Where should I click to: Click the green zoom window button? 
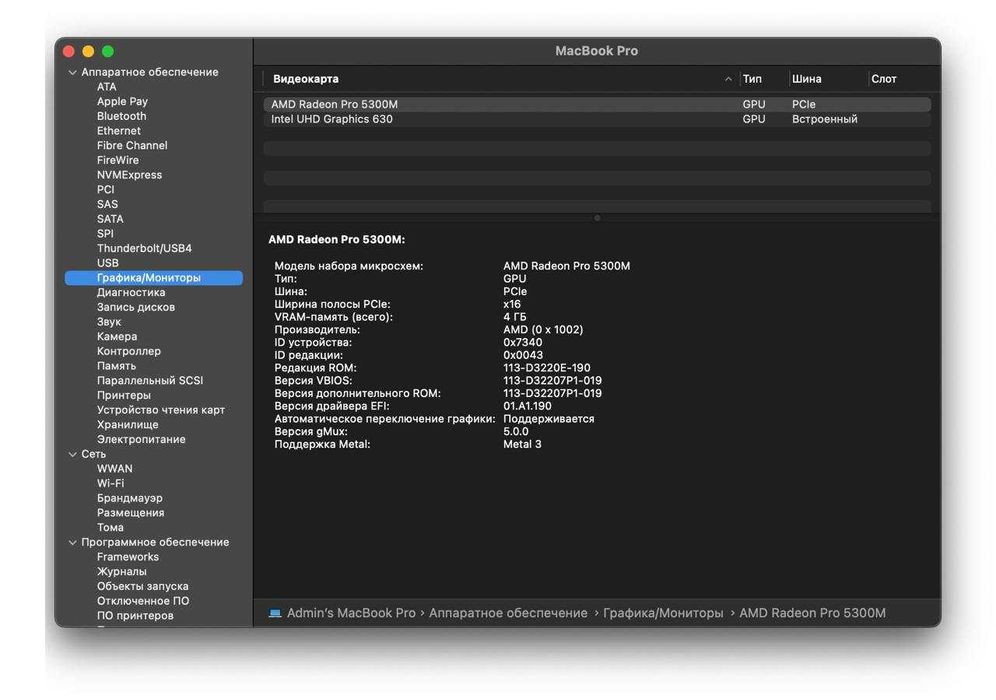(x=108, y=51)
